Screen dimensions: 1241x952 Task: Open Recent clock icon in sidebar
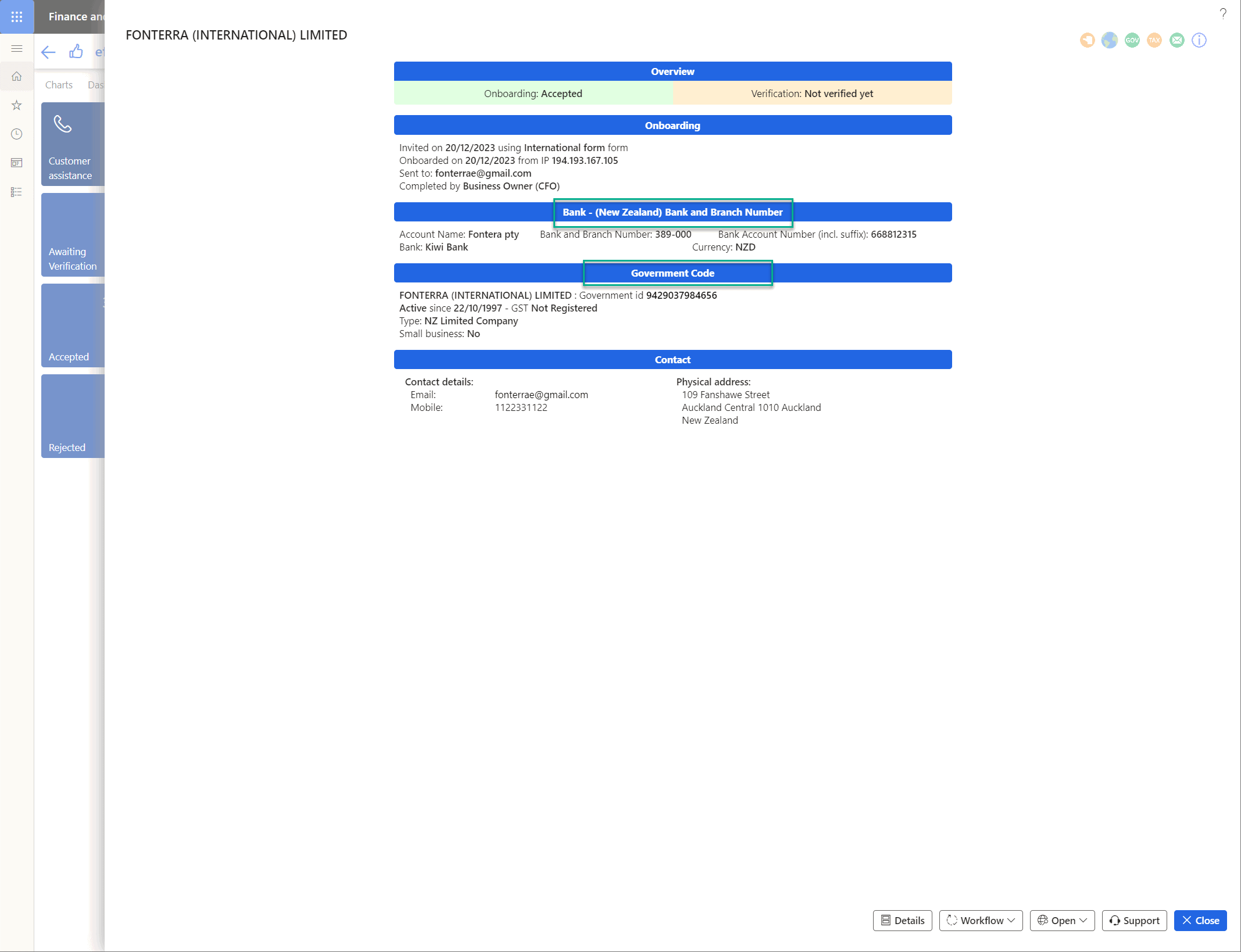coord(17,134)
